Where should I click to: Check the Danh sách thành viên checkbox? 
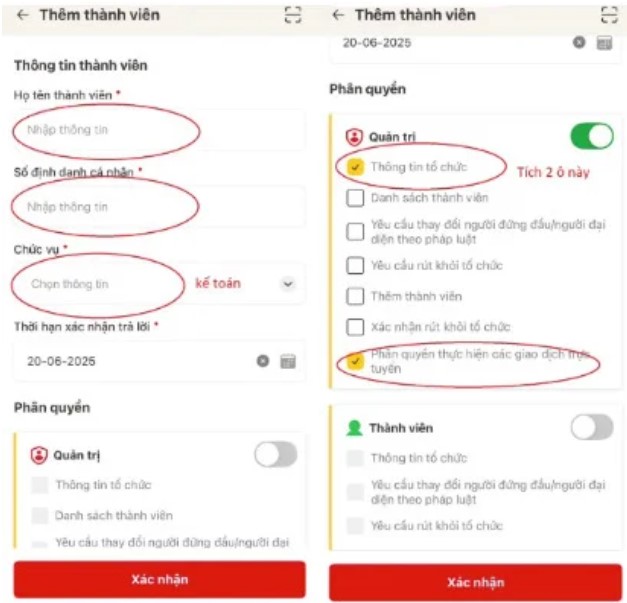(x=355, y=198)
